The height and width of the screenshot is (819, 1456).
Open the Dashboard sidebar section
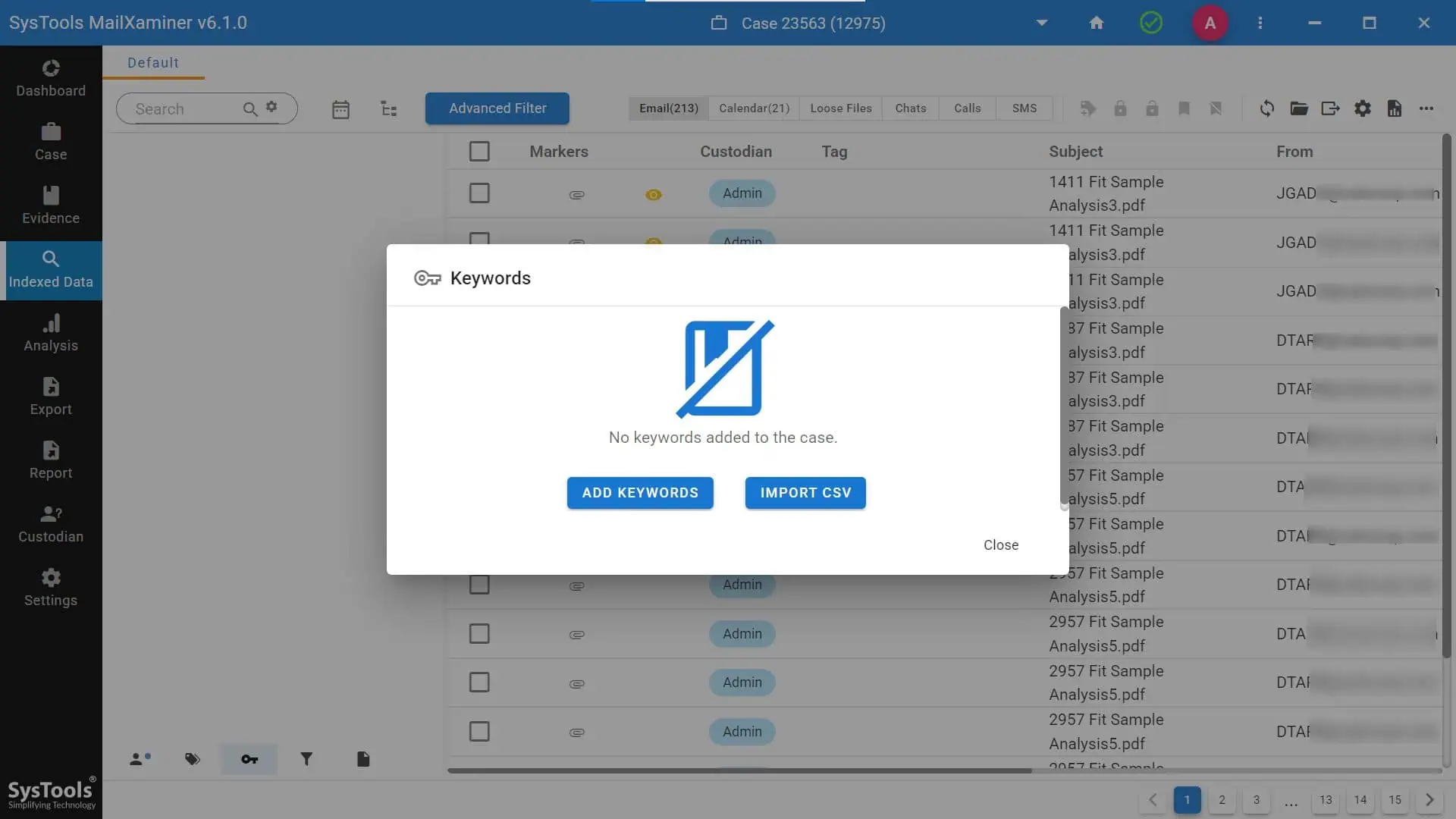tap(51, 79)
